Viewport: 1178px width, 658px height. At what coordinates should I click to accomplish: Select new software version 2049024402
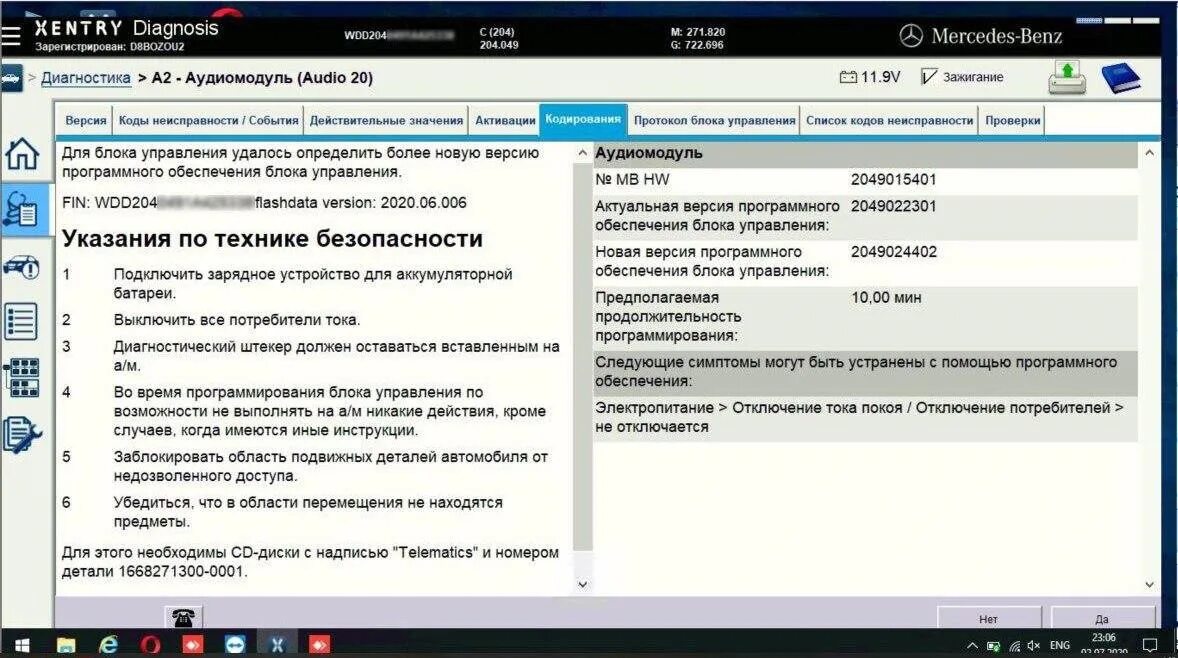[894, 252]
